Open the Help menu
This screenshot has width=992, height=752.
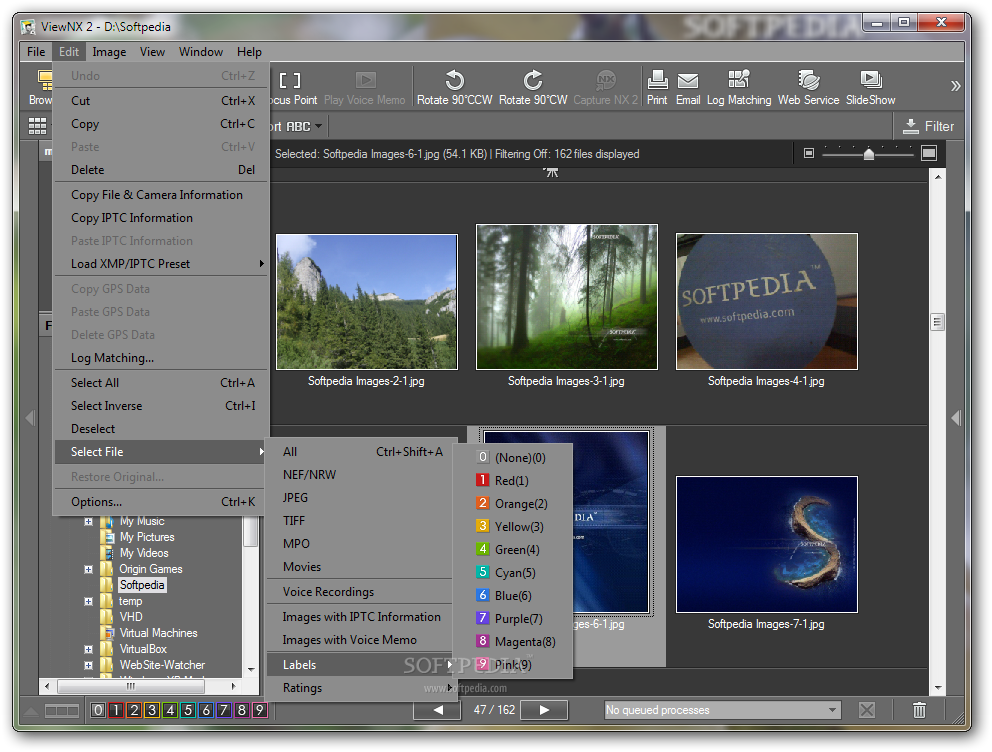pyautogui.click(x=249, y=52)
